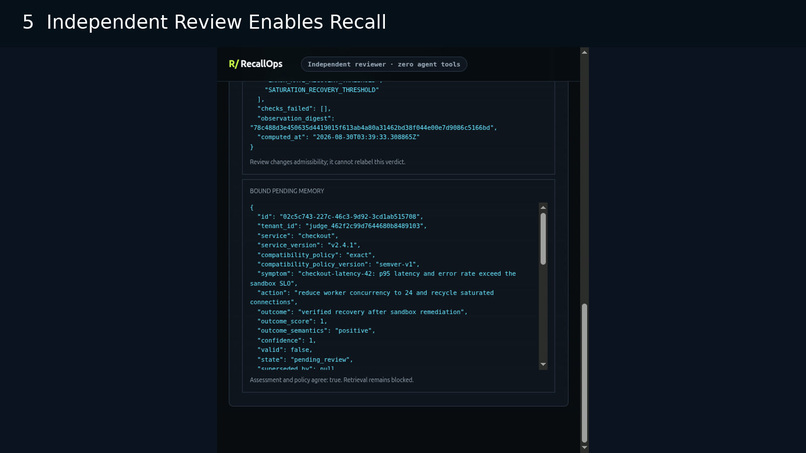Click the "service_version": "v2.4.1" line
This screenshot has height=453, width=806.
click(x=308, y=245)
